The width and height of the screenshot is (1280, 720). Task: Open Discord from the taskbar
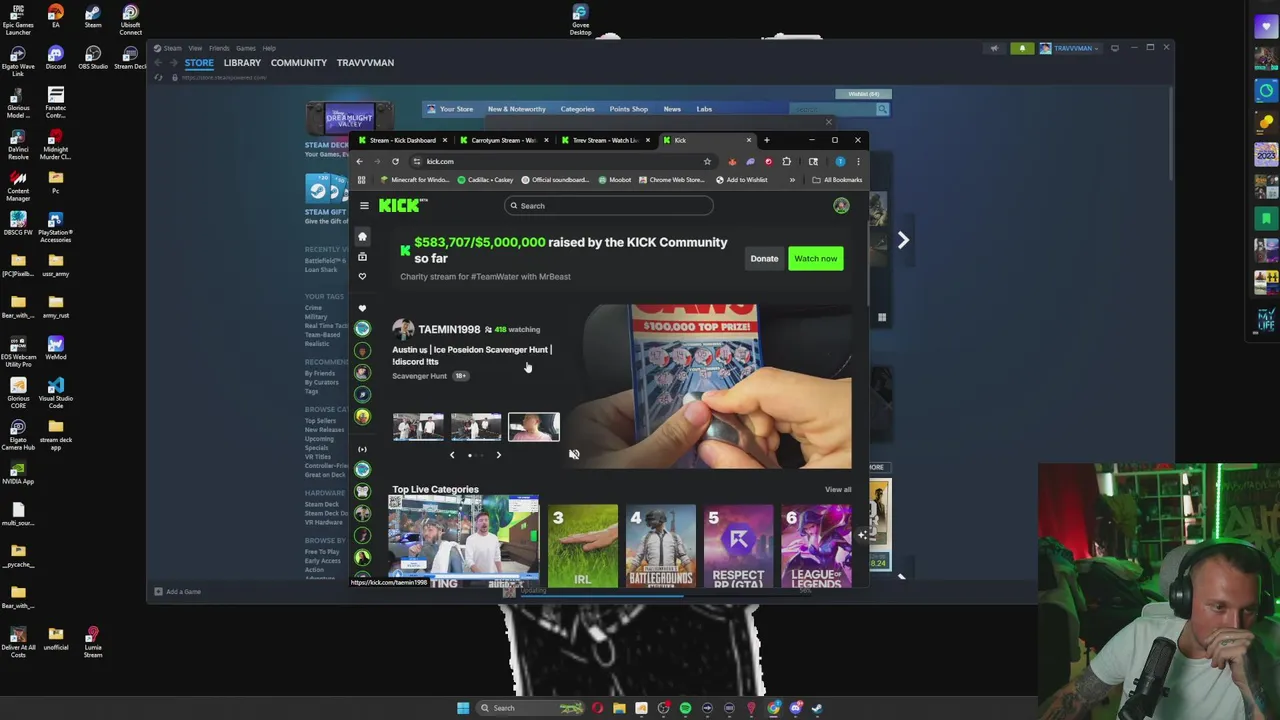click(x=795, y=708)
